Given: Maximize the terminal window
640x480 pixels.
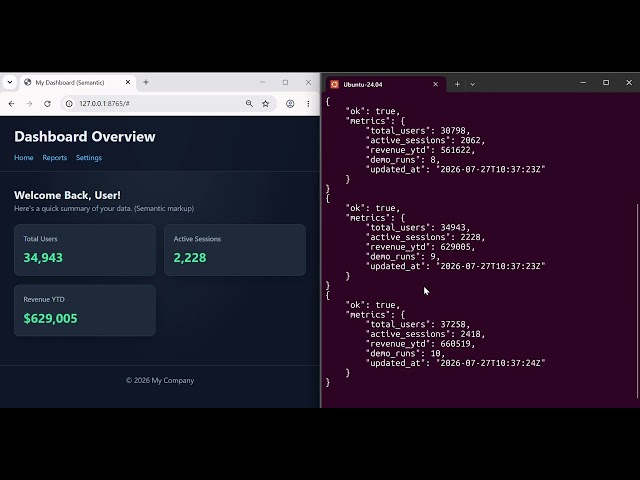Looking at the screenshot, I should (x=606, y=83).
